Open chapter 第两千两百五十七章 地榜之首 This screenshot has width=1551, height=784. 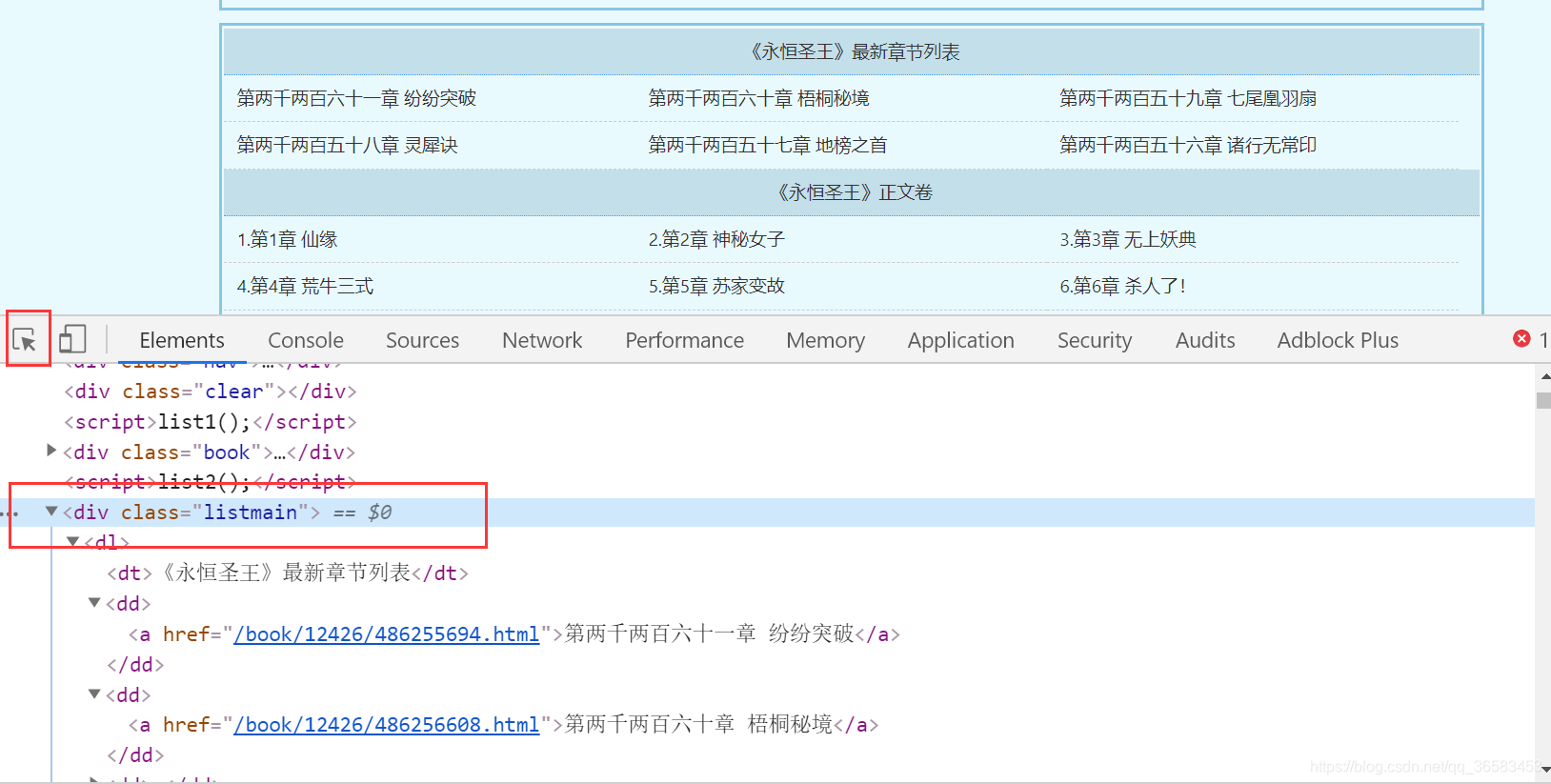(768, 145)
